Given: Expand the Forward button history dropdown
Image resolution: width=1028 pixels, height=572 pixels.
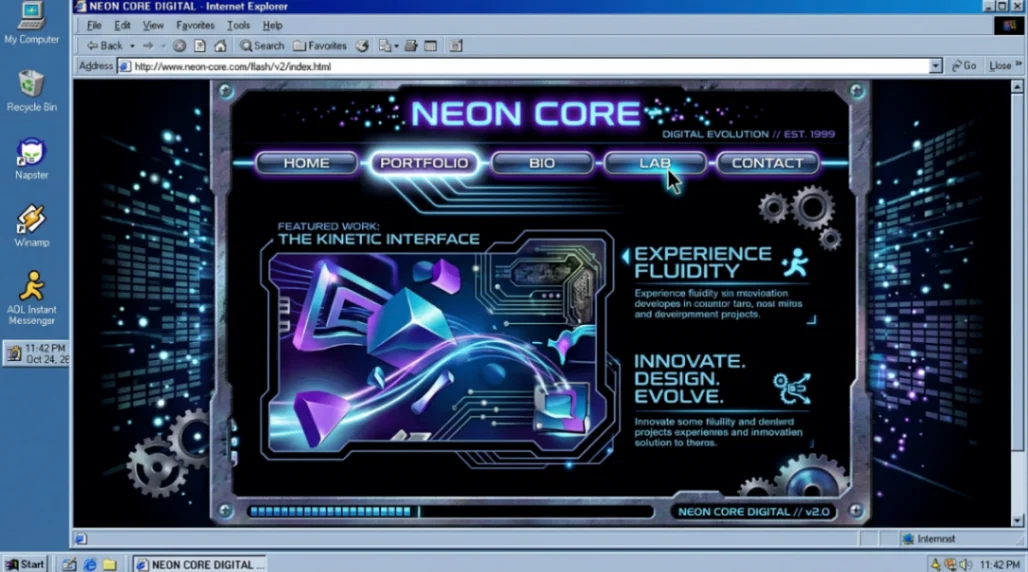Looking at the screenshot, I should [x=163, y=46].
